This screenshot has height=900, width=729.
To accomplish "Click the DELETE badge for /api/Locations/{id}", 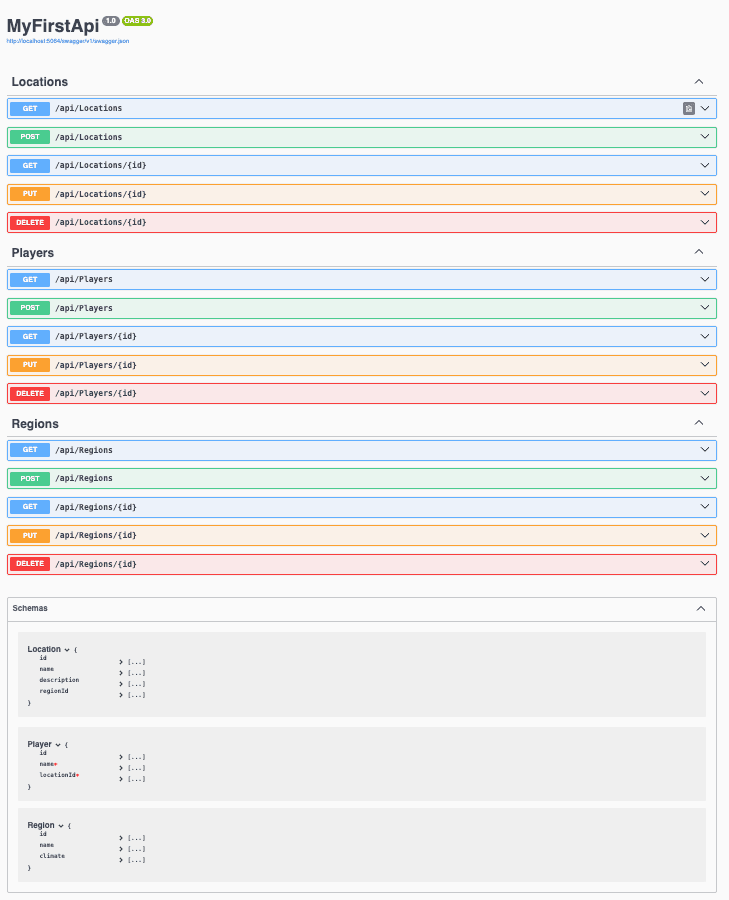I will [29, 222].
